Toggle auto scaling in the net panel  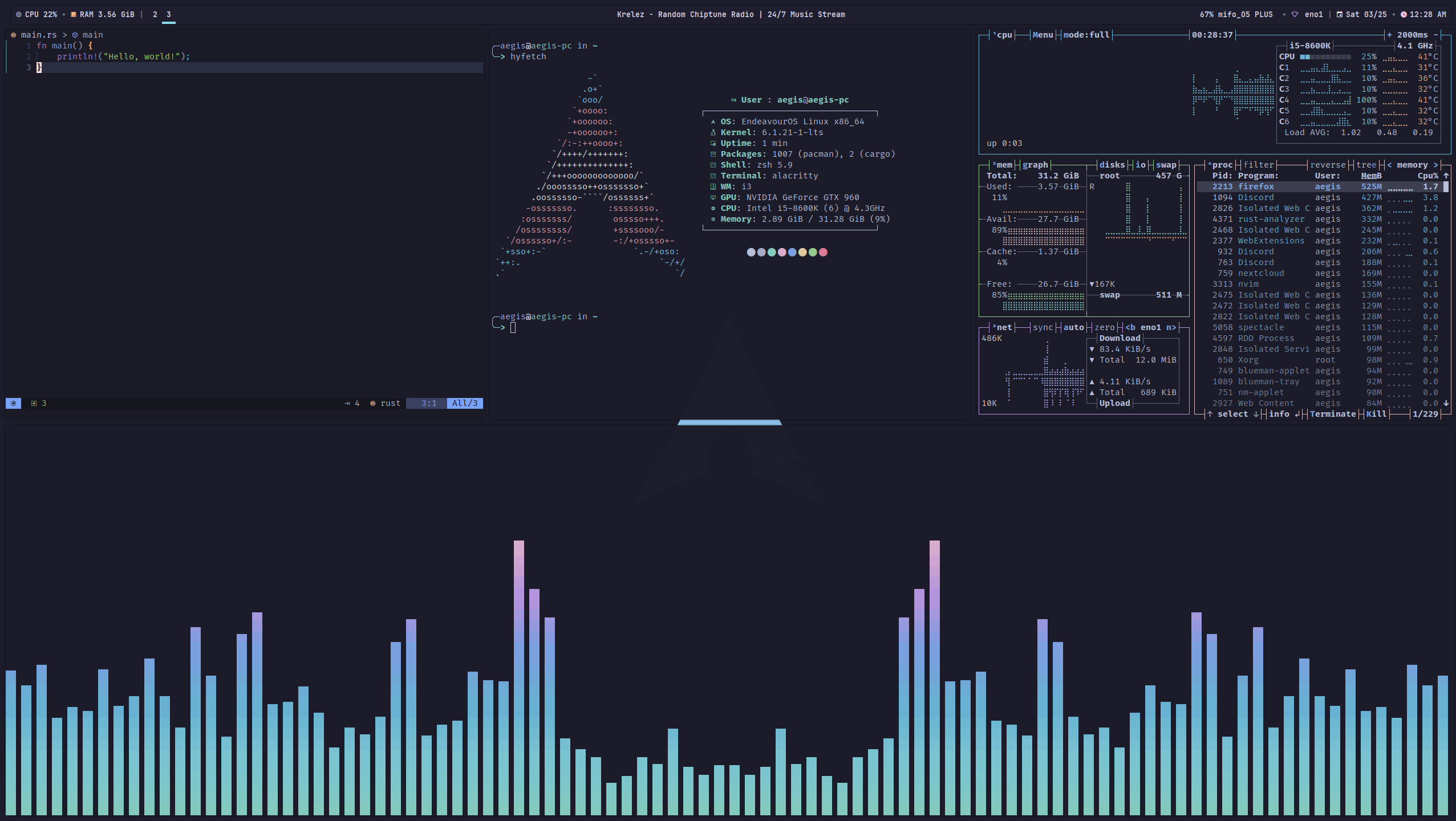pyautogui.click(x=1073, y=327)
